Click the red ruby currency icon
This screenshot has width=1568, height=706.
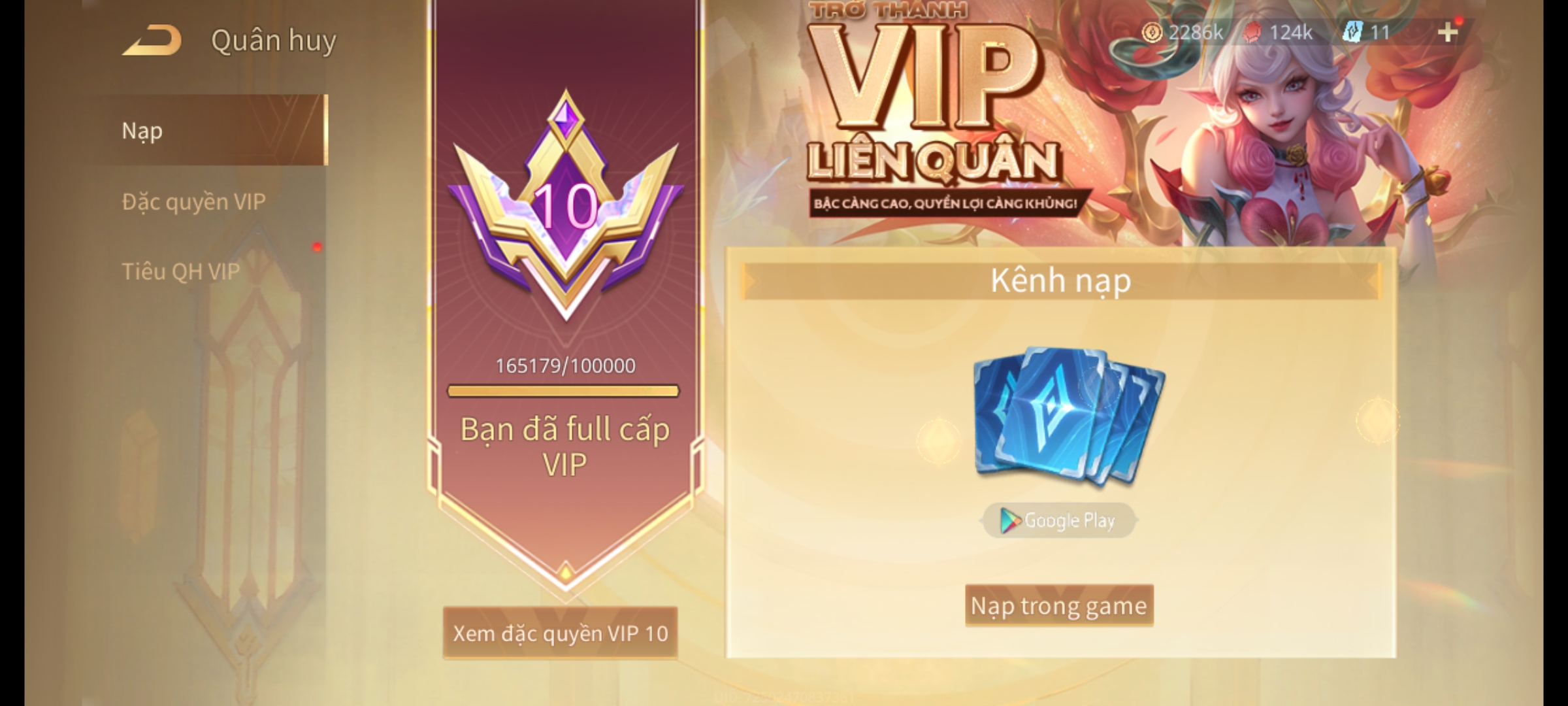point(1252,32)
